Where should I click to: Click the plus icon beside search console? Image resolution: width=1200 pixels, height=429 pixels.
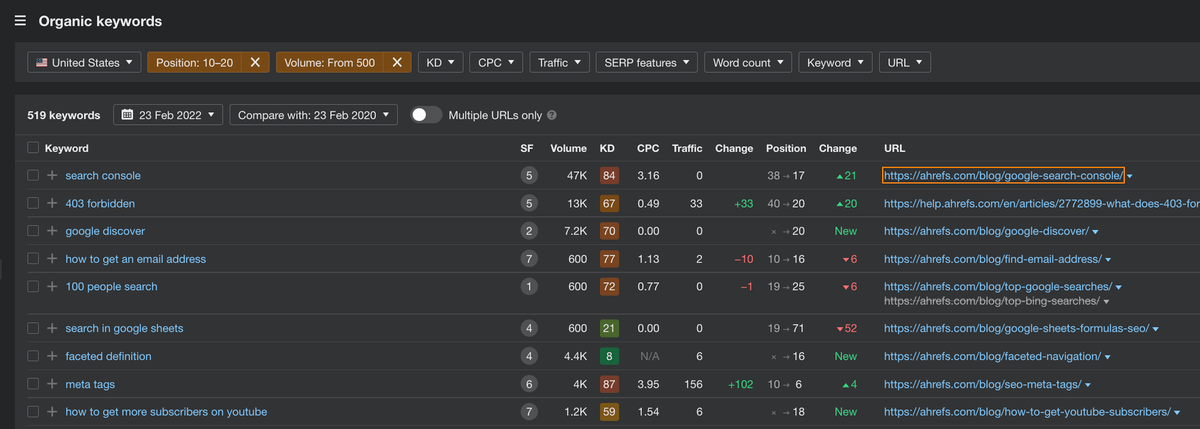point(52,176)
